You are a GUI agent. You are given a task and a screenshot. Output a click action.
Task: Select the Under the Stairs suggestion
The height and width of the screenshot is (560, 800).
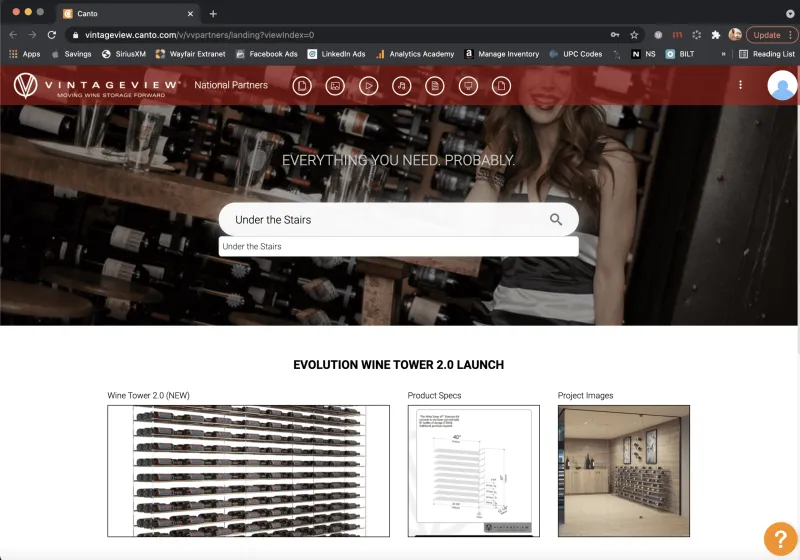pyautogui.click(x=398, y=246)
